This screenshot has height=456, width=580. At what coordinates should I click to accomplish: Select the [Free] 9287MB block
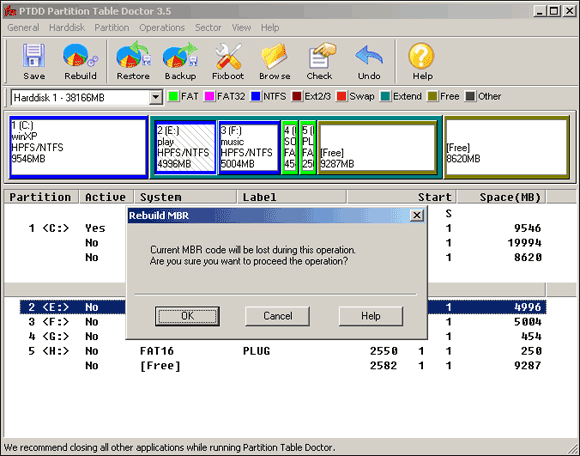point(377,147)
